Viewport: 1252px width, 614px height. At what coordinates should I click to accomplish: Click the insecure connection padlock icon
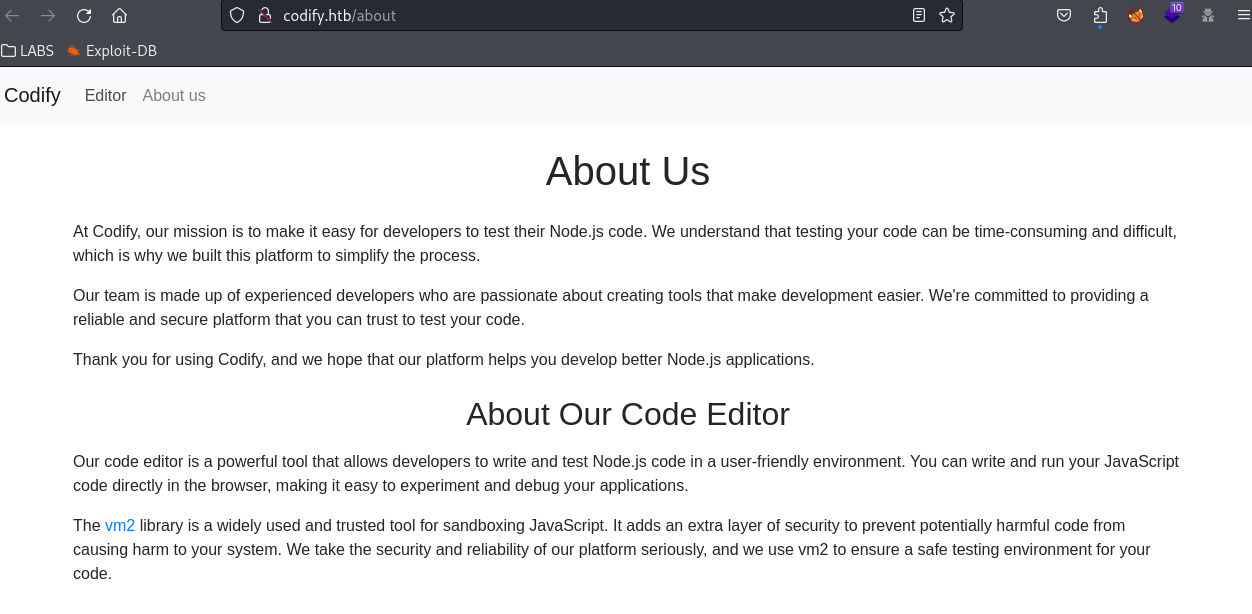(265, 15)
